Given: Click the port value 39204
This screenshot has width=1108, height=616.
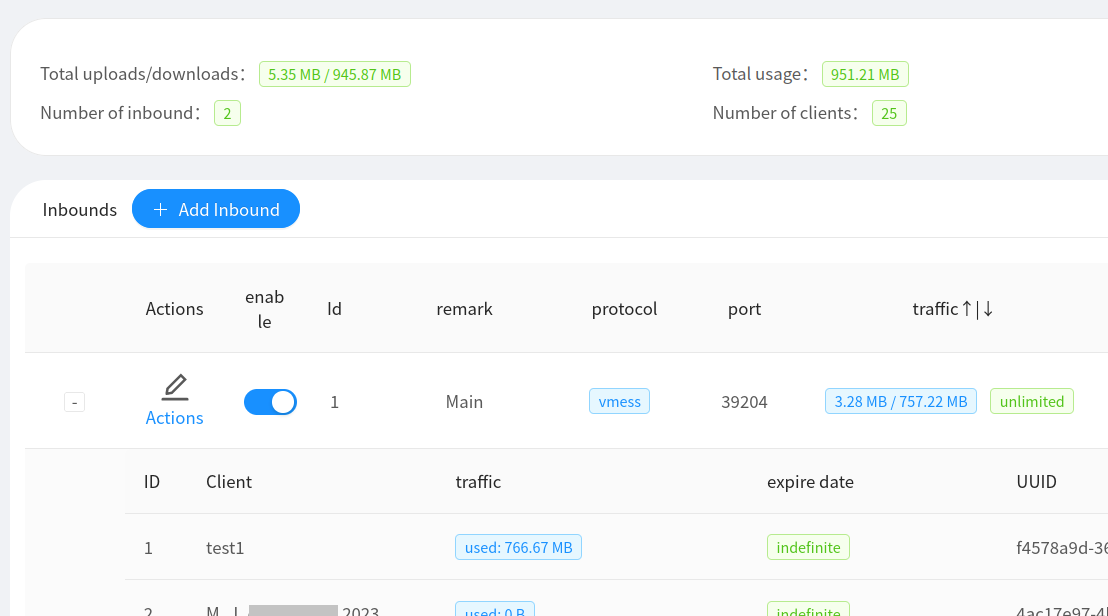Looking at the screenshot, I should pos(744,402).
